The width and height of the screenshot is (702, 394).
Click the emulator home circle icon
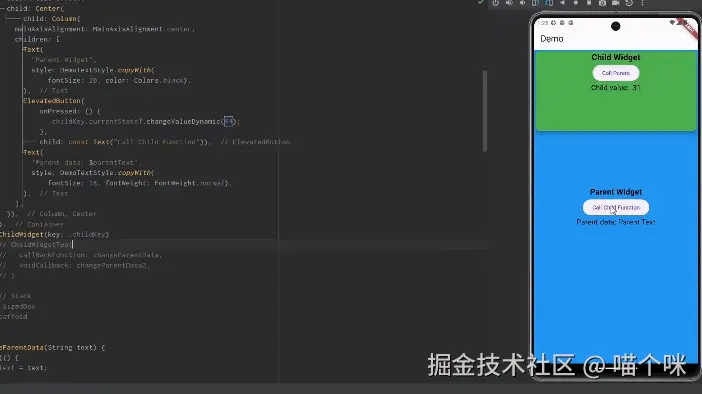(x=576, y=3)
